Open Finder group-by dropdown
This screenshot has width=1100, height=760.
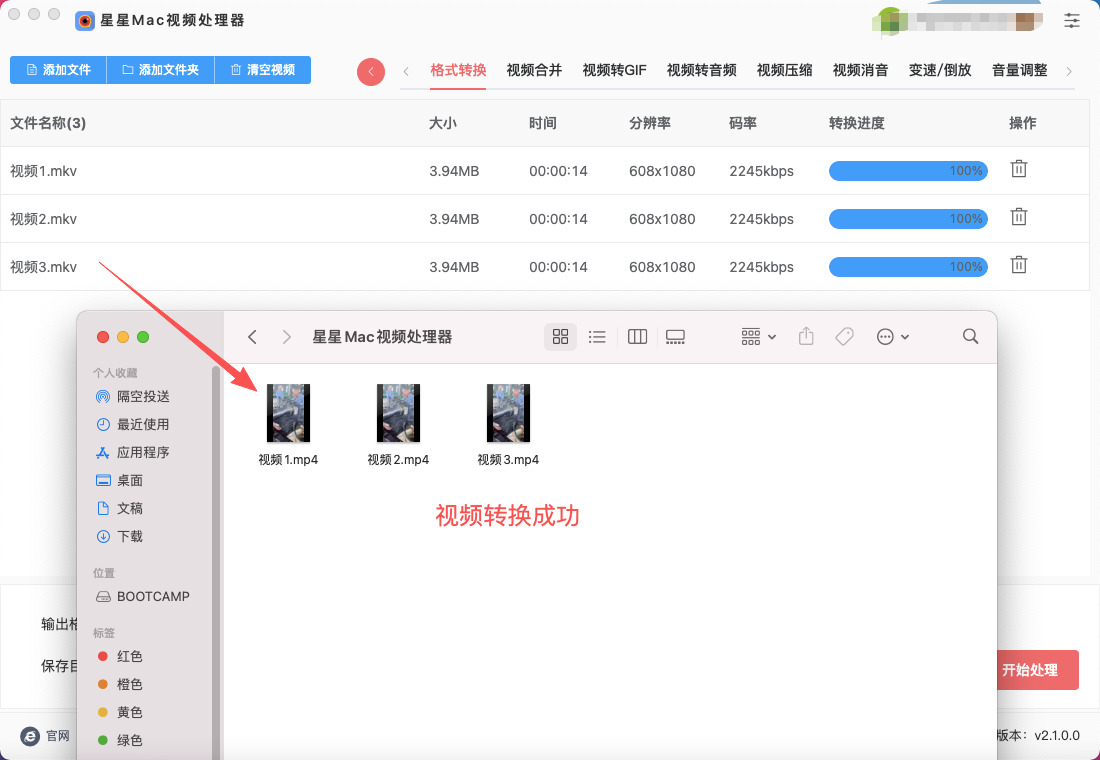[x=758, y=337]
